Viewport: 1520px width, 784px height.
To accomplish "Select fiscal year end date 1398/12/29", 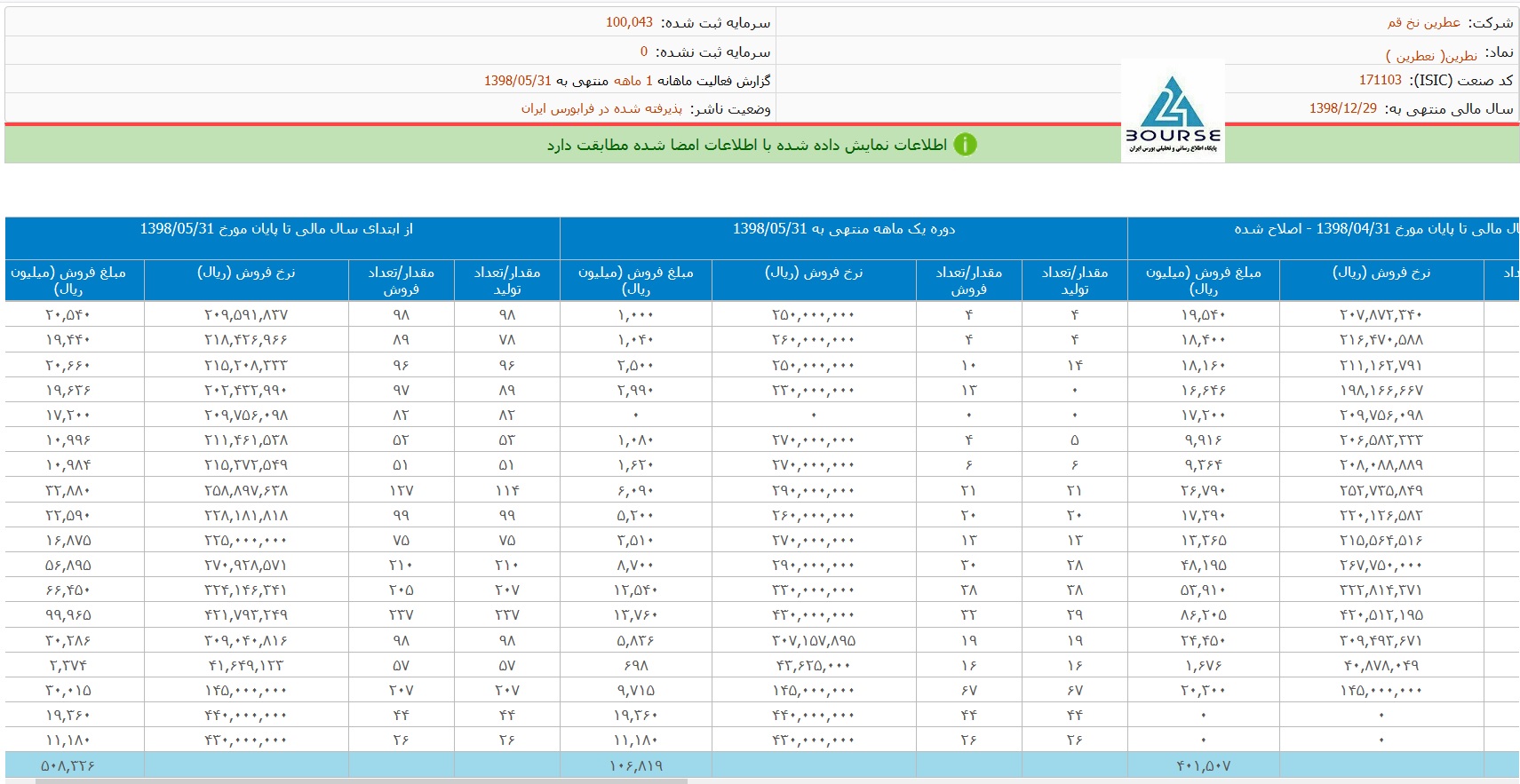I will (x=1343, y=108).
